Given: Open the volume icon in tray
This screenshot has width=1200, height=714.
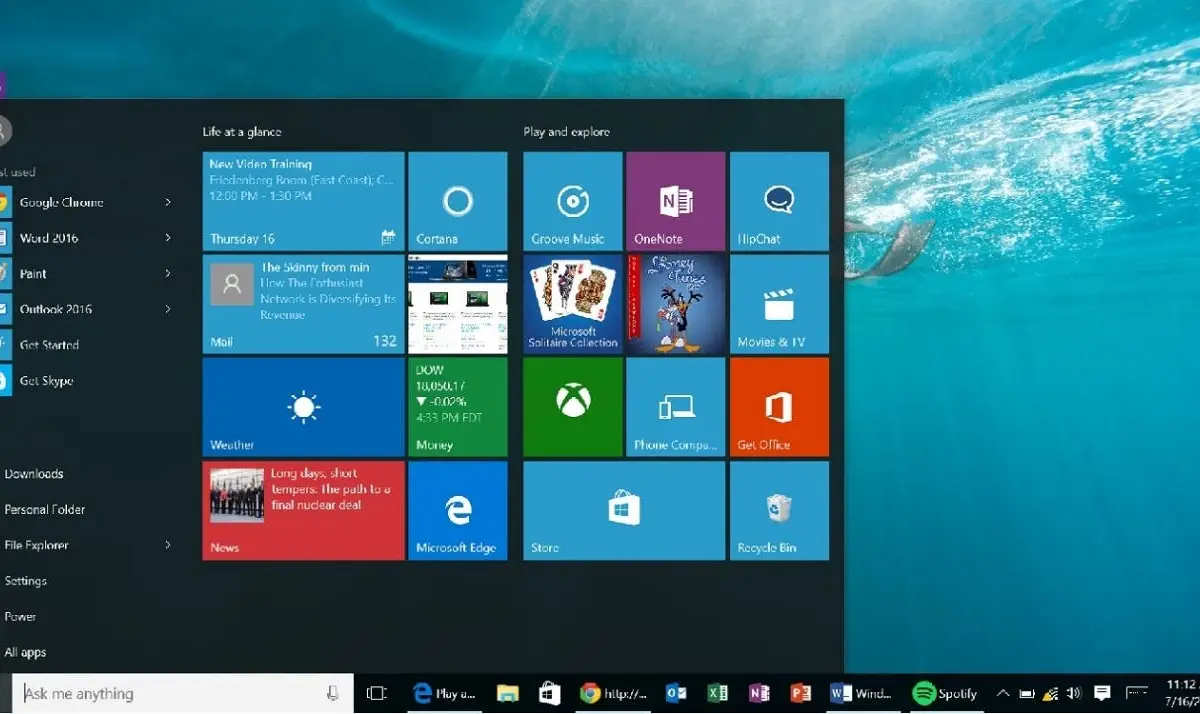Looking at the screenshot, I should 1074,693.
